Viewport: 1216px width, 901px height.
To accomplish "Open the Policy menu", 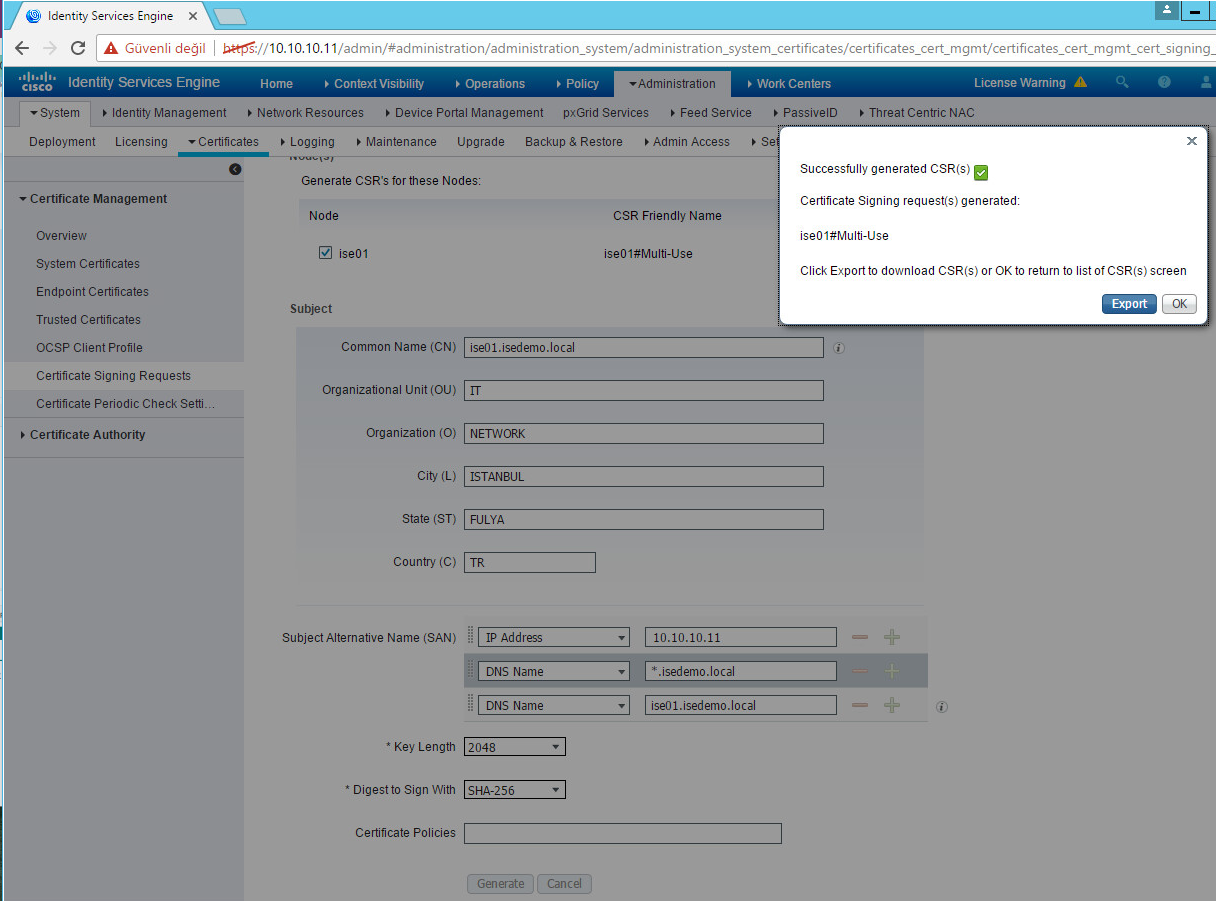I will coord(577,84).
